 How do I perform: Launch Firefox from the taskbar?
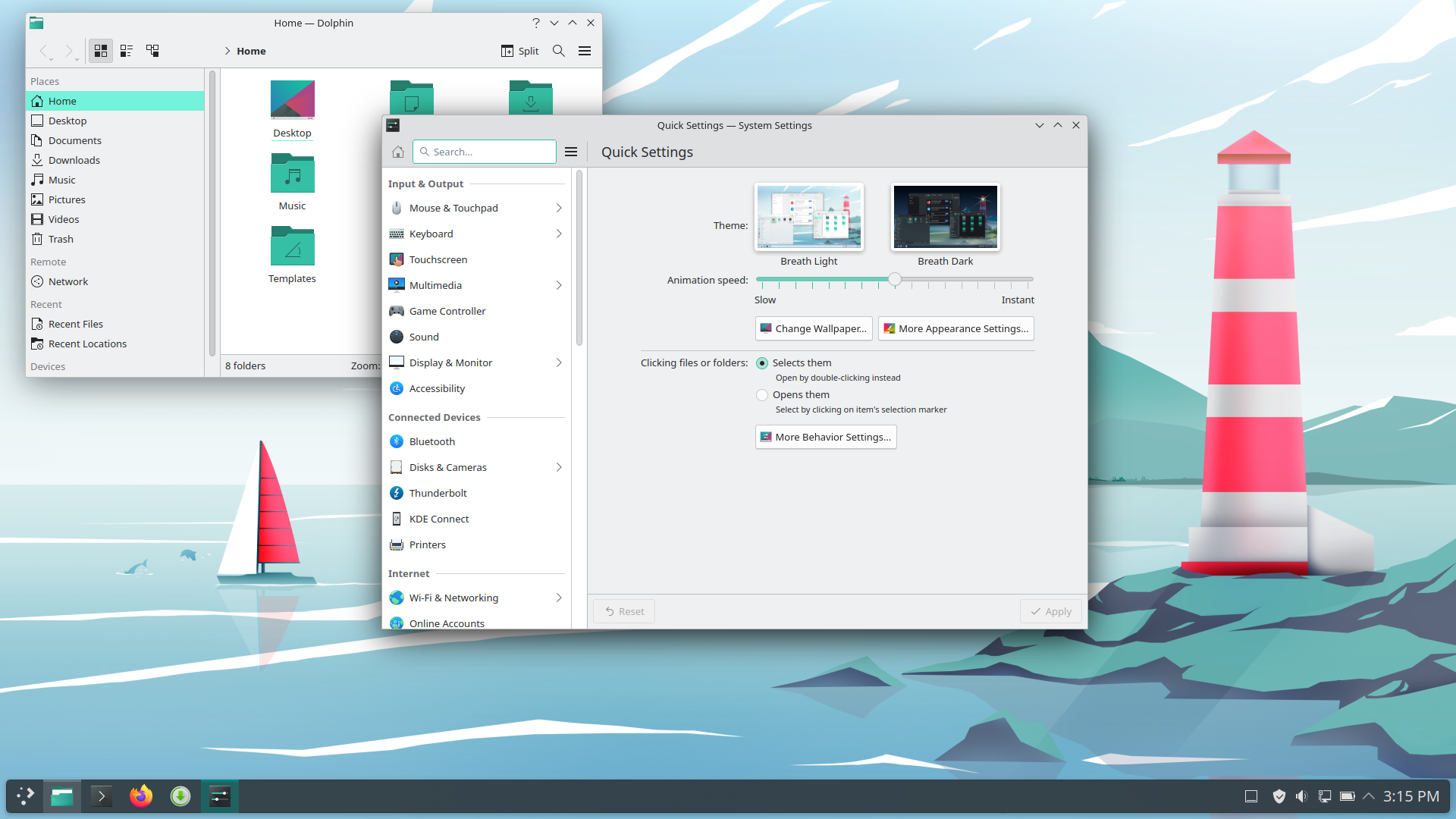coord(141,796)
